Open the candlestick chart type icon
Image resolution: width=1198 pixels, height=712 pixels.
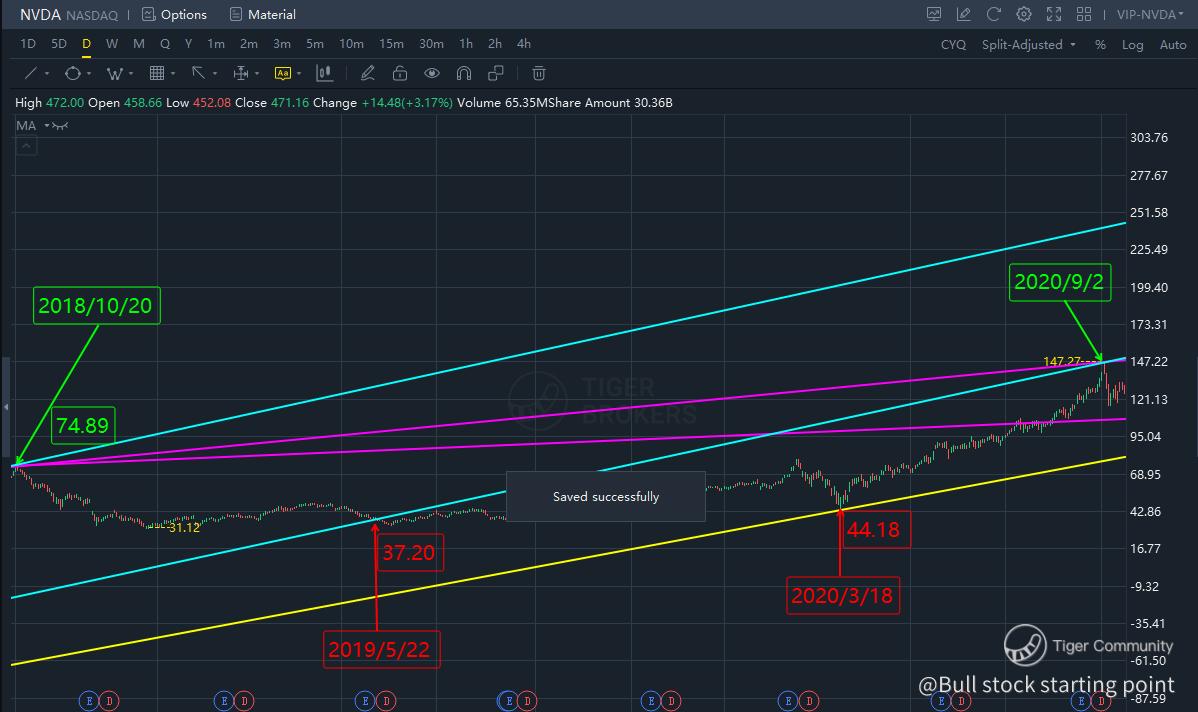click(x=324, y=73)
